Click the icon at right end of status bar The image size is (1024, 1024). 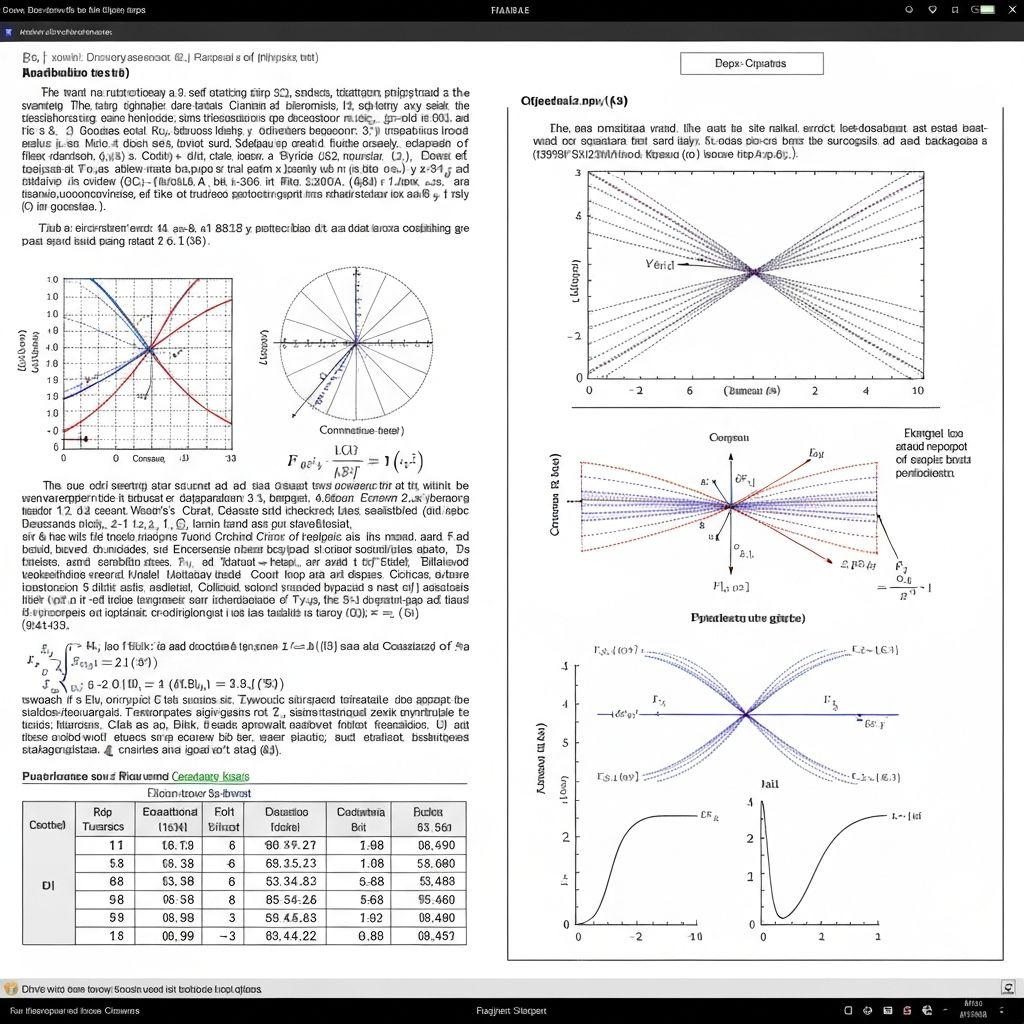tap(1007, 988)
